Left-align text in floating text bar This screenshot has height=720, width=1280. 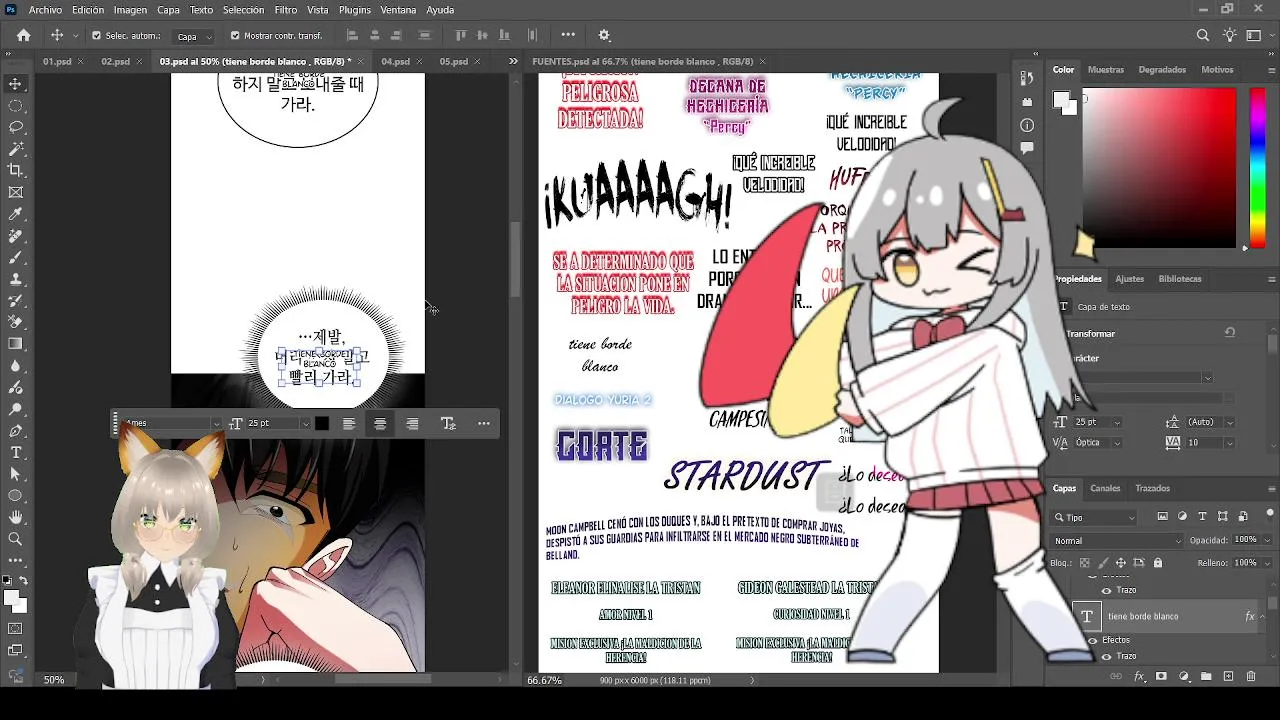pos(348,424)
